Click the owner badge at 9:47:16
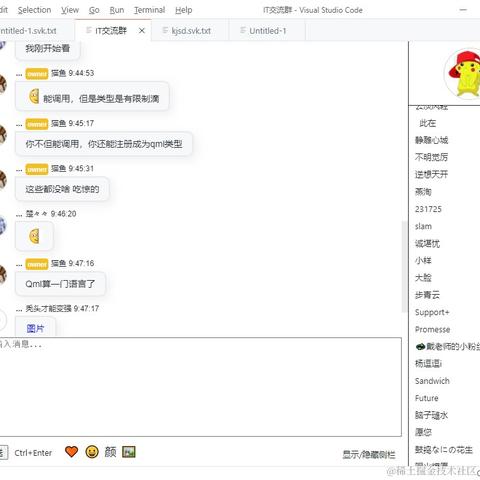The height and width of the screenshot is (480, 480). point(37,264)
